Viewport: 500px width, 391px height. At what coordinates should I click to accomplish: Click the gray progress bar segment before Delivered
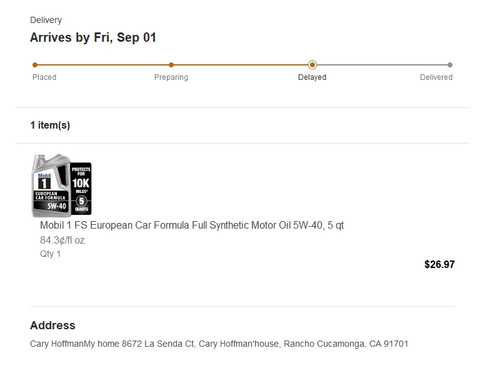tap(382, 65)
